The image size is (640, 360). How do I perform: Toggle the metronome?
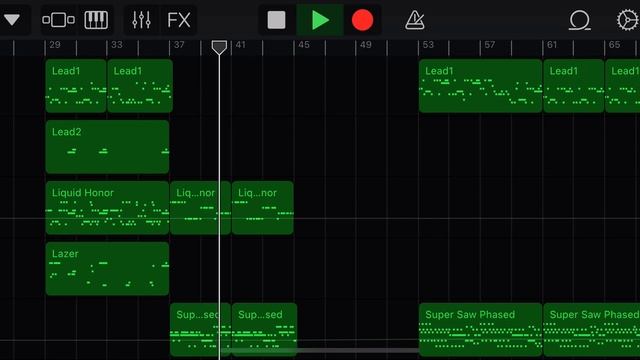click(415, 20)
